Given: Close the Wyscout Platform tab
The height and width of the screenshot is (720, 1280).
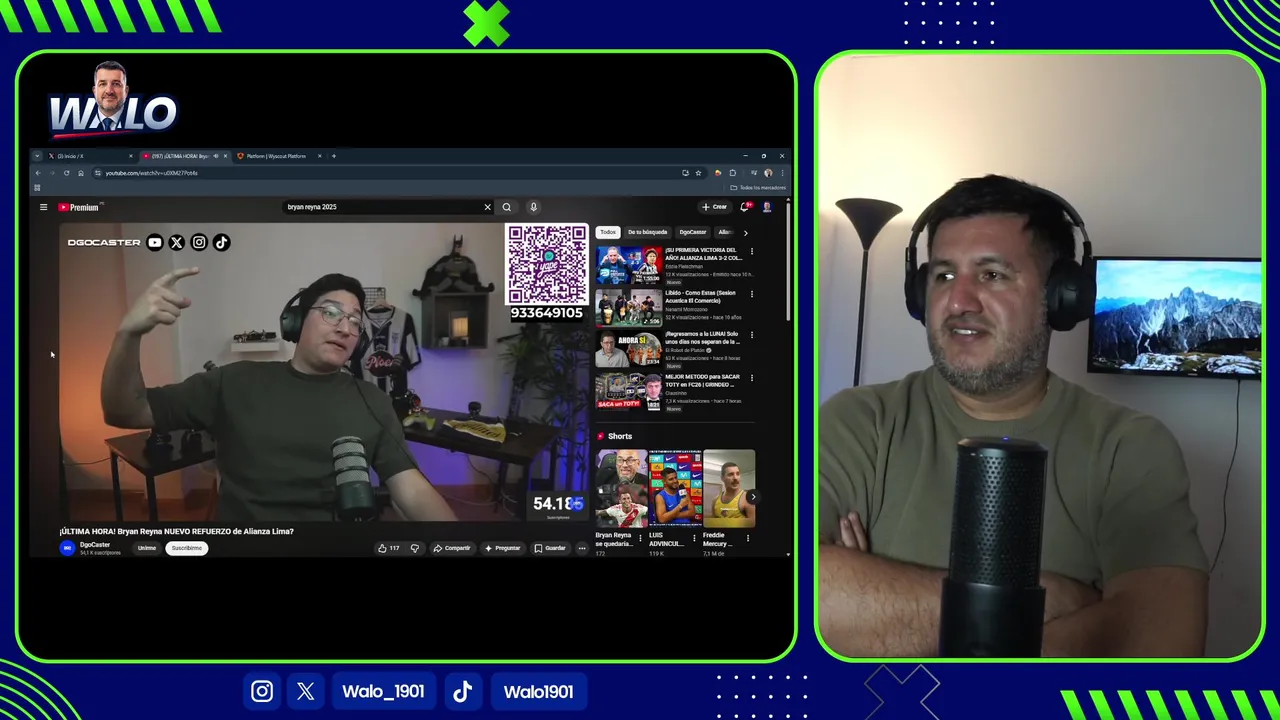Looking at the screenshot, I should pyautogui.click(x=319, y=156).
